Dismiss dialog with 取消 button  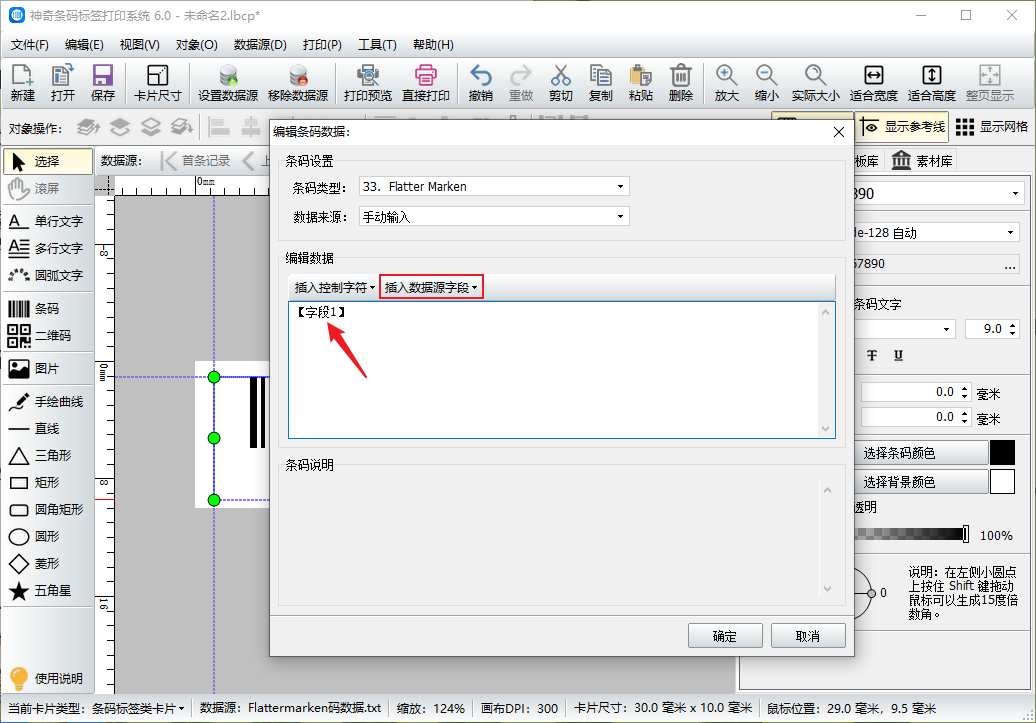[x=808, y=636]
